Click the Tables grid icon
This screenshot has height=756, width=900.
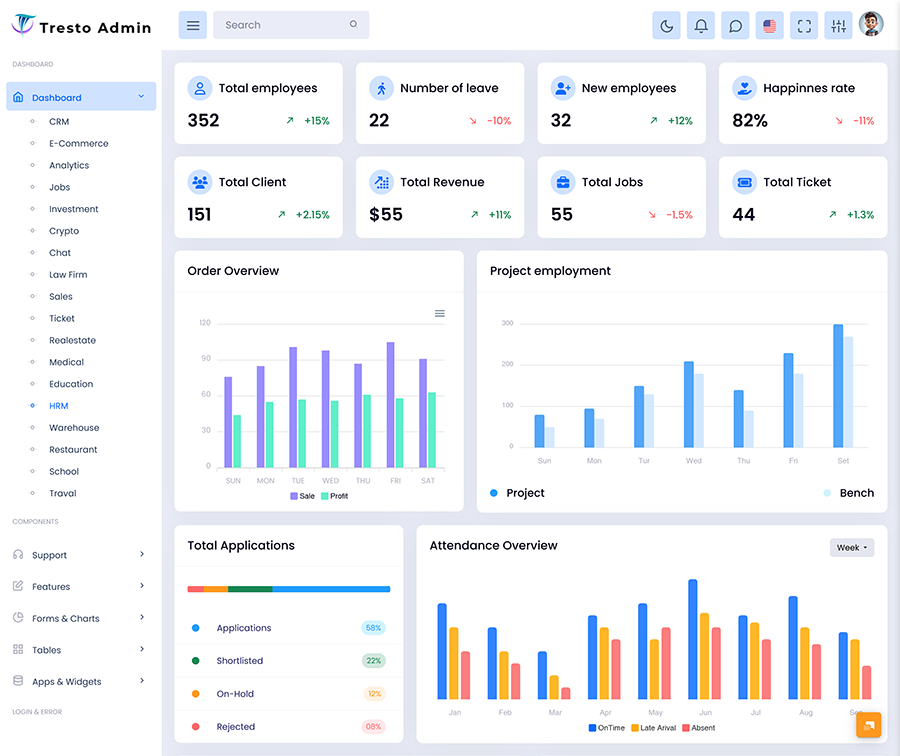(x=18, y=649)
